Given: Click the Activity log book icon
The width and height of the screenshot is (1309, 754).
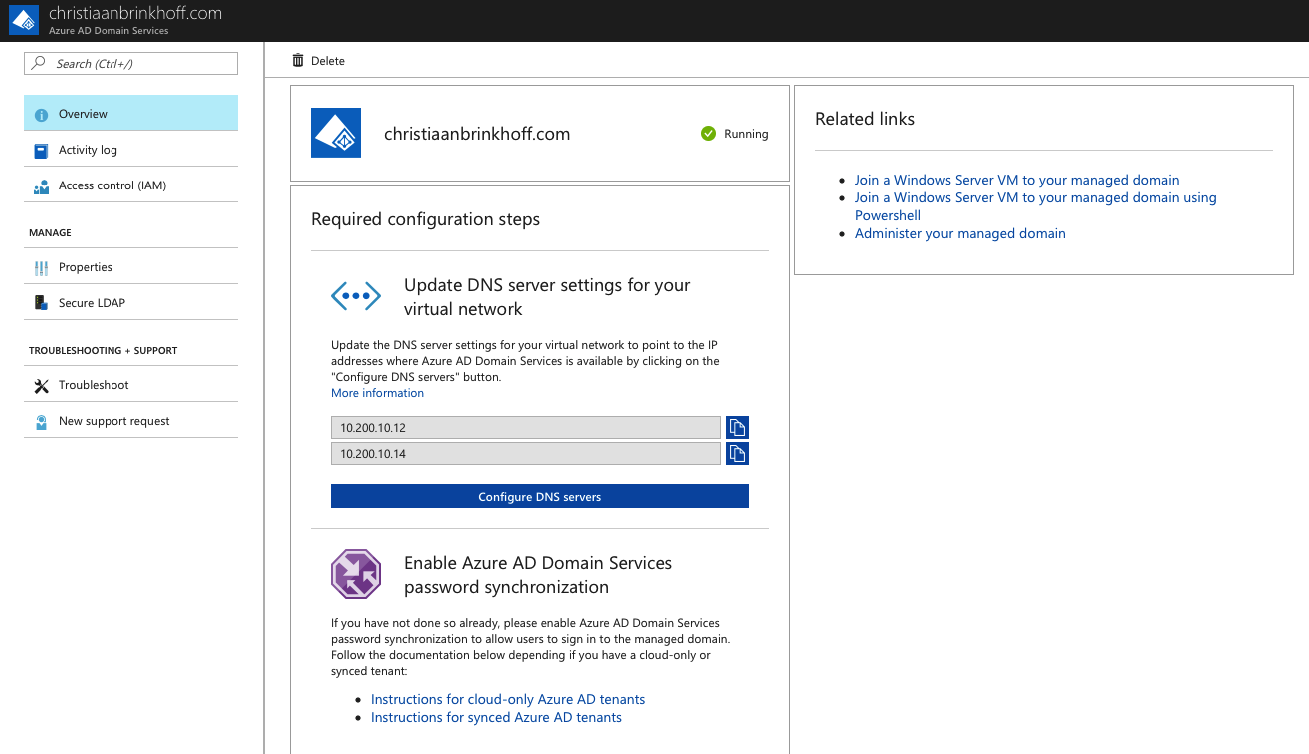Looking at the screenshot, I should tap(41, 151).
